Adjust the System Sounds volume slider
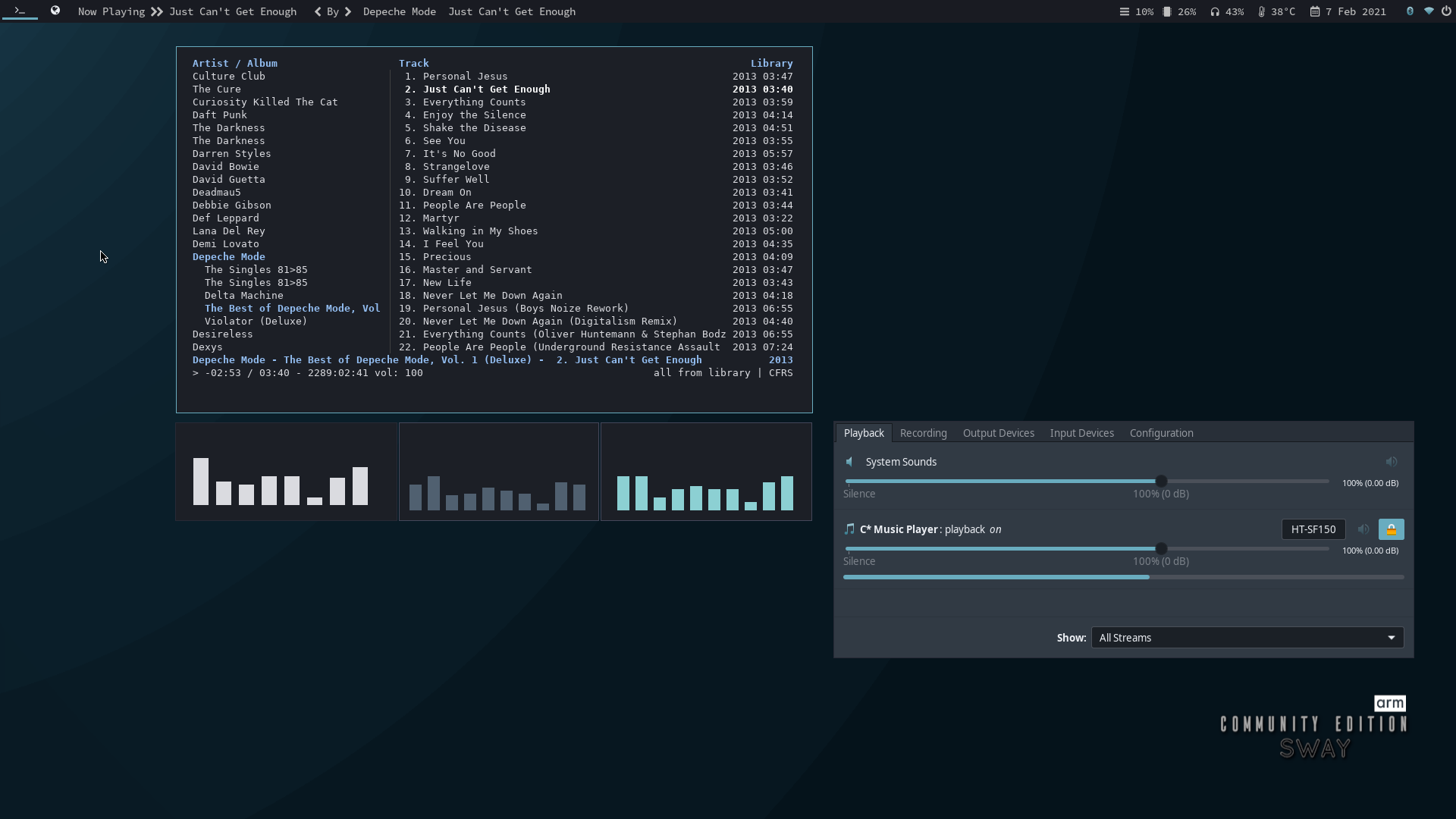This screenshot has height=819, width=1456. point(1087,482)
